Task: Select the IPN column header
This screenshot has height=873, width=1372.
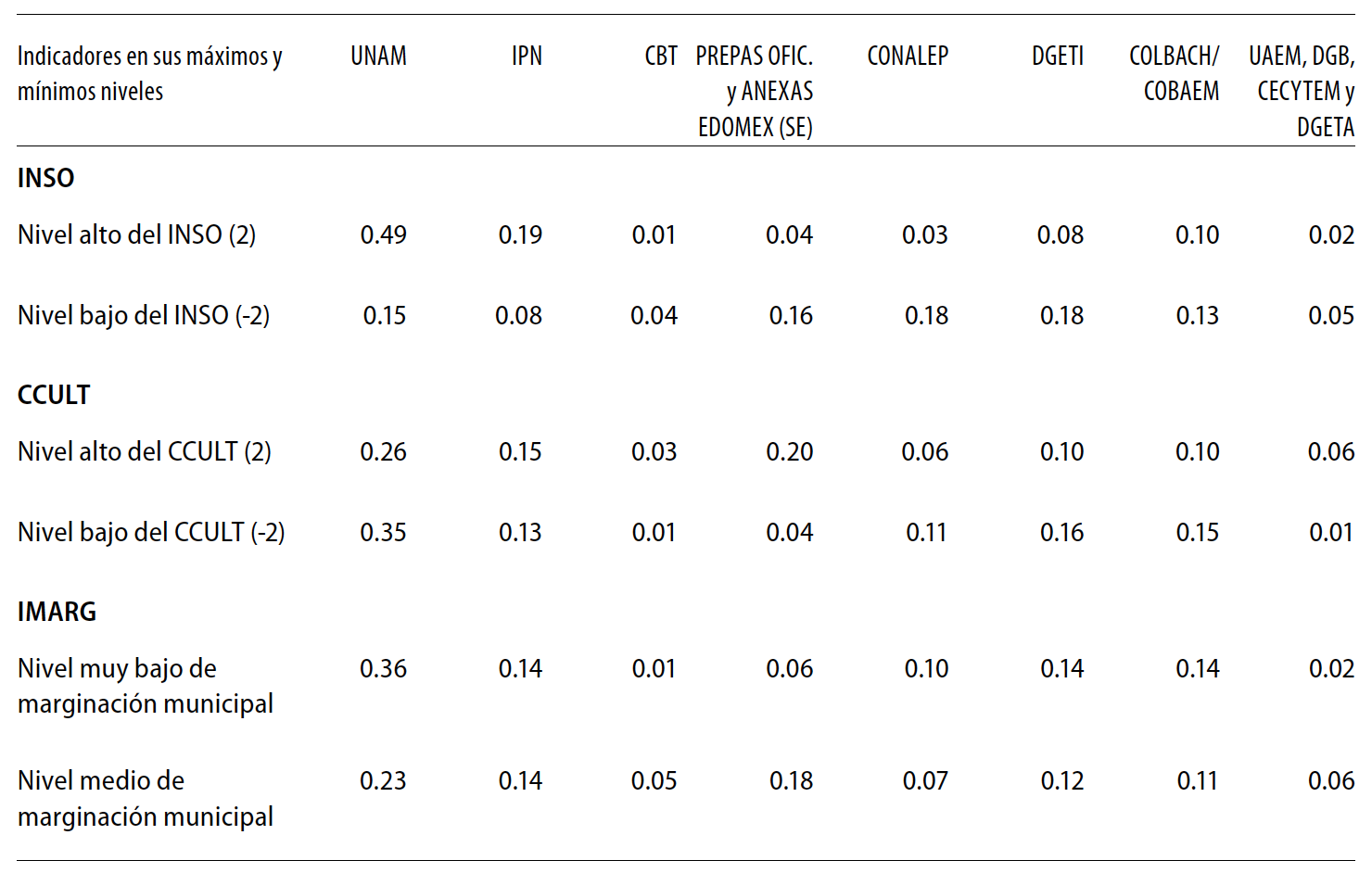Action: point(527,57)
